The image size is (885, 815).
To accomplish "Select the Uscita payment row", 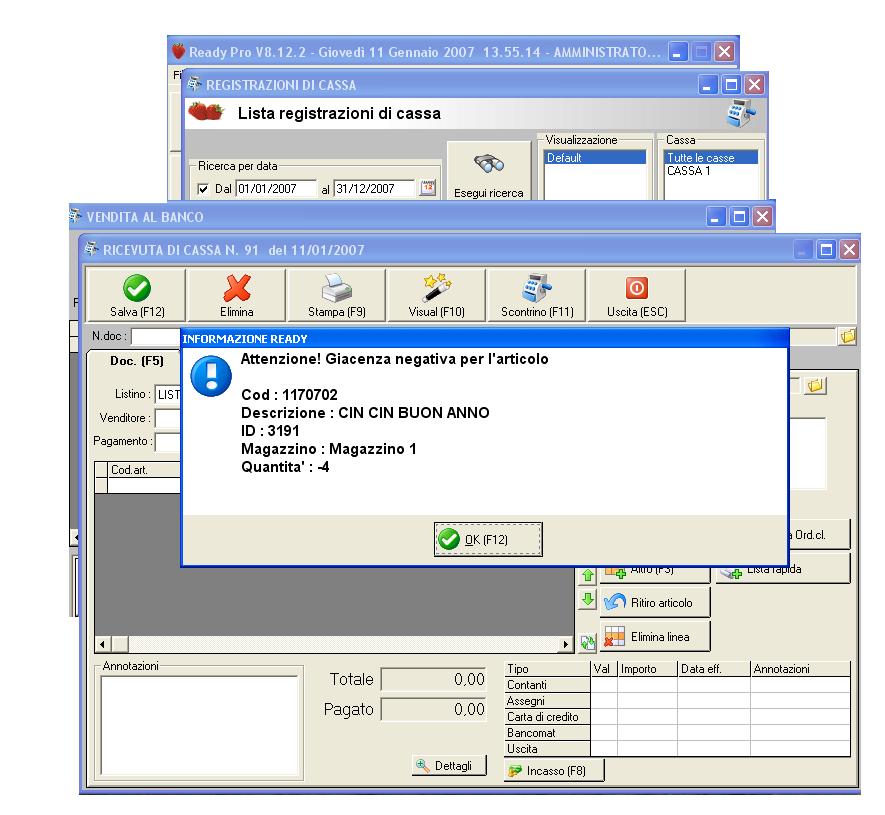I will pos(678,748).
